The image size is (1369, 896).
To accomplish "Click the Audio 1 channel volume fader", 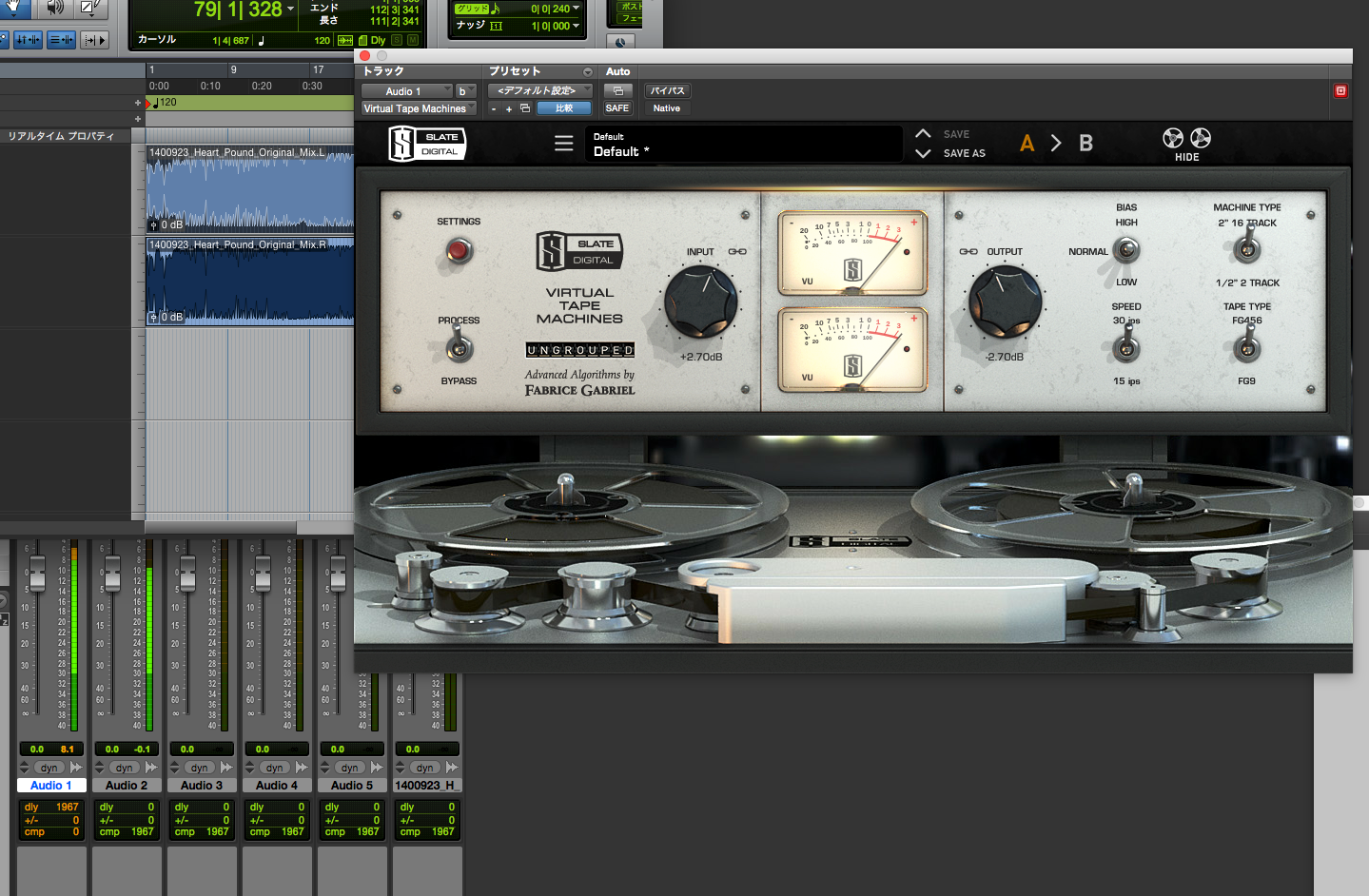I will click(x=37, y=573).
